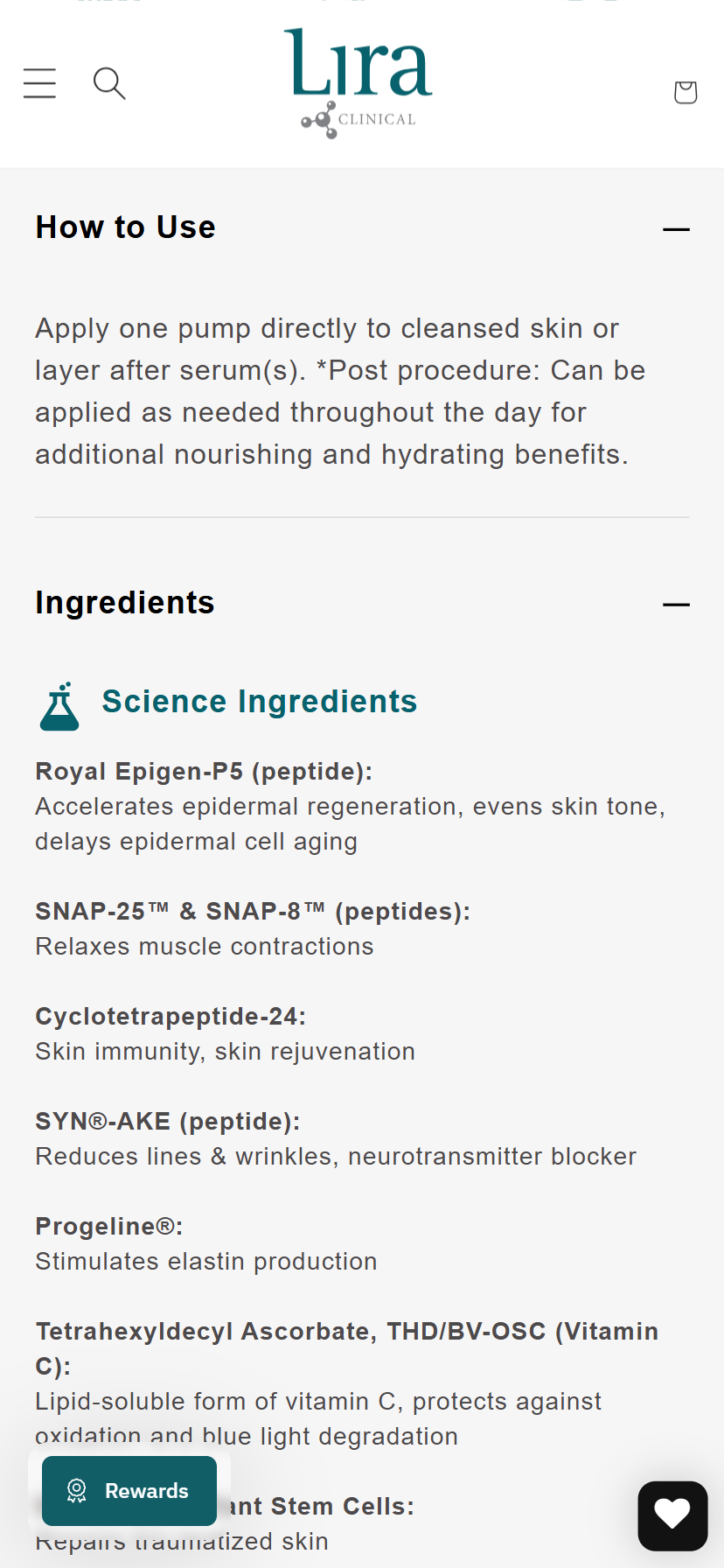Click the How to Use heading

[x=126, y=227]
